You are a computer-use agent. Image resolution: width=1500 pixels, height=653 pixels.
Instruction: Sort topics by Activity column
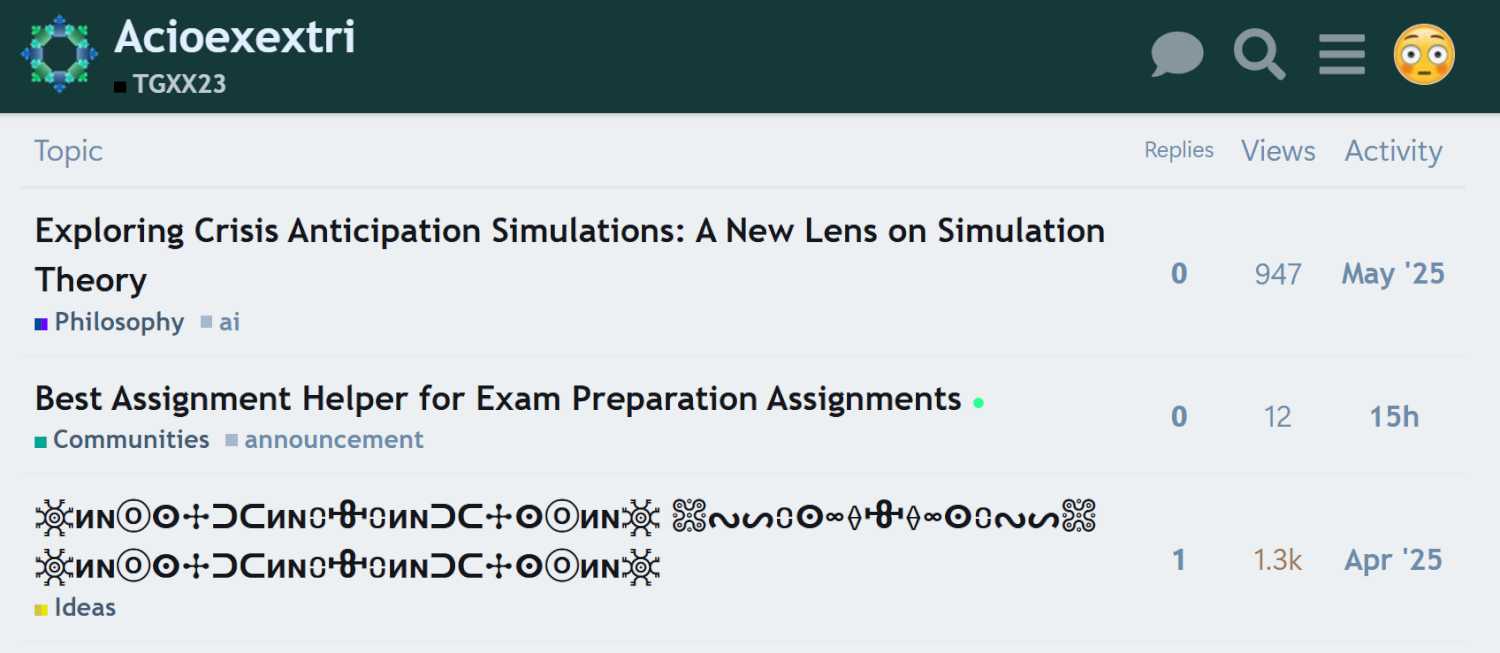pyautogui.click(x=1393, y=151)
